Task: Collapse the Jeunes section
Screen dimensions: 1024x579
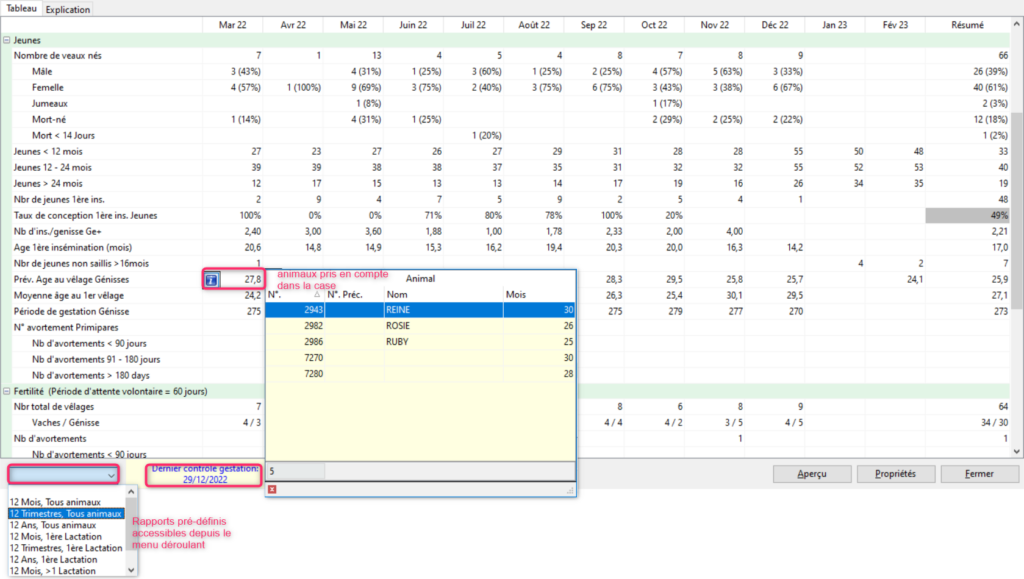Action: [8, 40]
